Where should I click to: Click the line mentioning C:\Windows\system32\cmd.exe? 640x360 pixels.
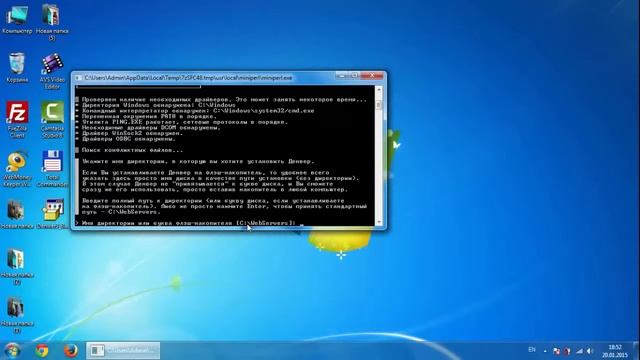pos(195,111)
